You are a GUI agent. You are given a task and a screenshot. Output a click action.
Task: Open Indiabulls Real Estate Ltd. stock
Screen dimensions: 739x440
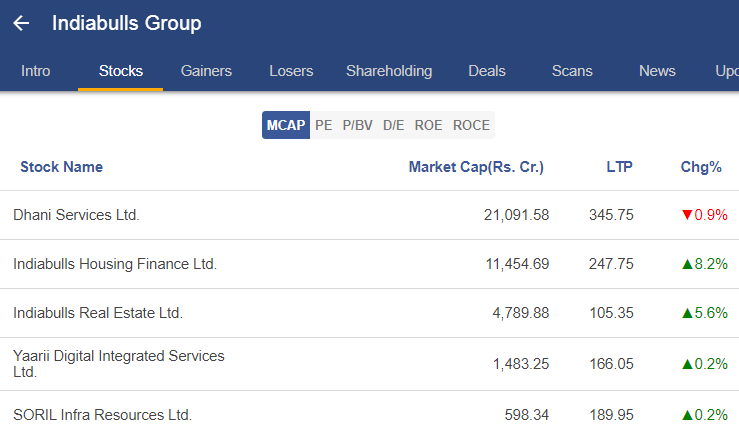pyautogui.click(x=370, y=313)
